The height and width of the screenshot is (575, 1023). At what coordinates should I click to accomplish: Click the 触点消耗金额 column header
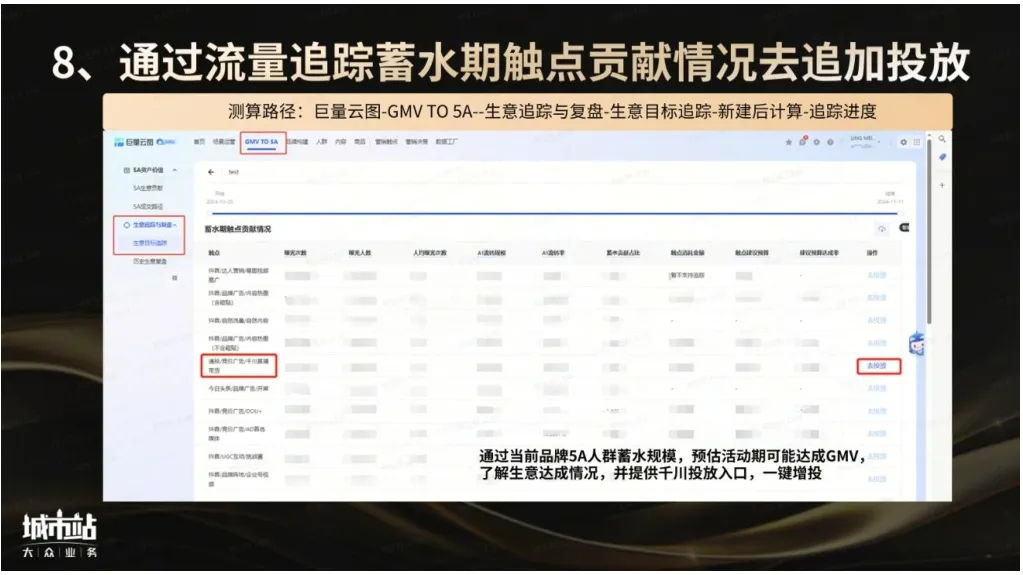688,253
